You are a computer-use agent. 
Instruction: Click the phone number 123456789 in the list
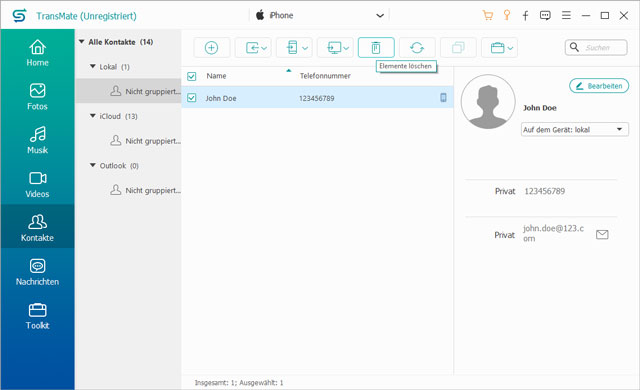(x=317, y=98)
